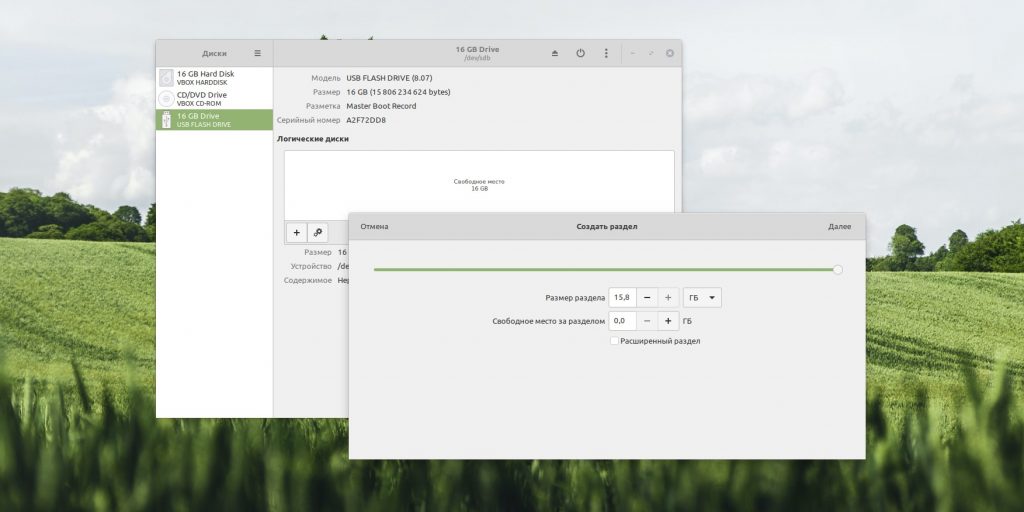Screen dimensions: 1024x512
Task: Click the Размер раздела value field
Action: coord(622,298)
